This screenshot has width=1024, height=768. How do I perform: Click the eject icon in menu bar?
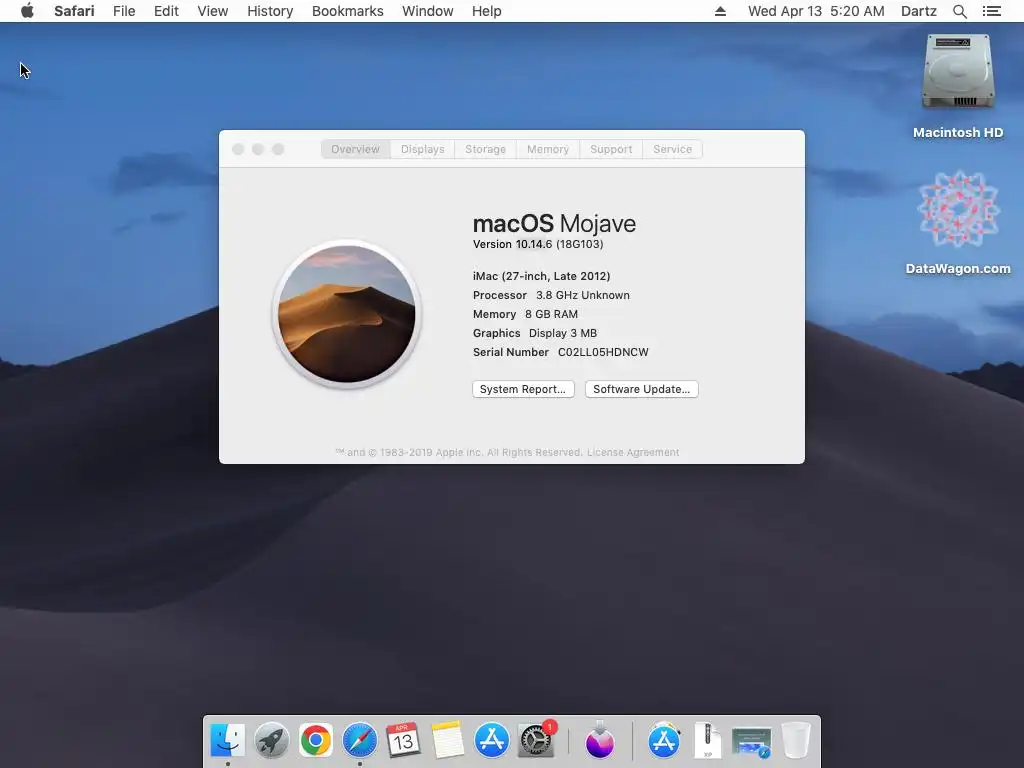(720, 11)
